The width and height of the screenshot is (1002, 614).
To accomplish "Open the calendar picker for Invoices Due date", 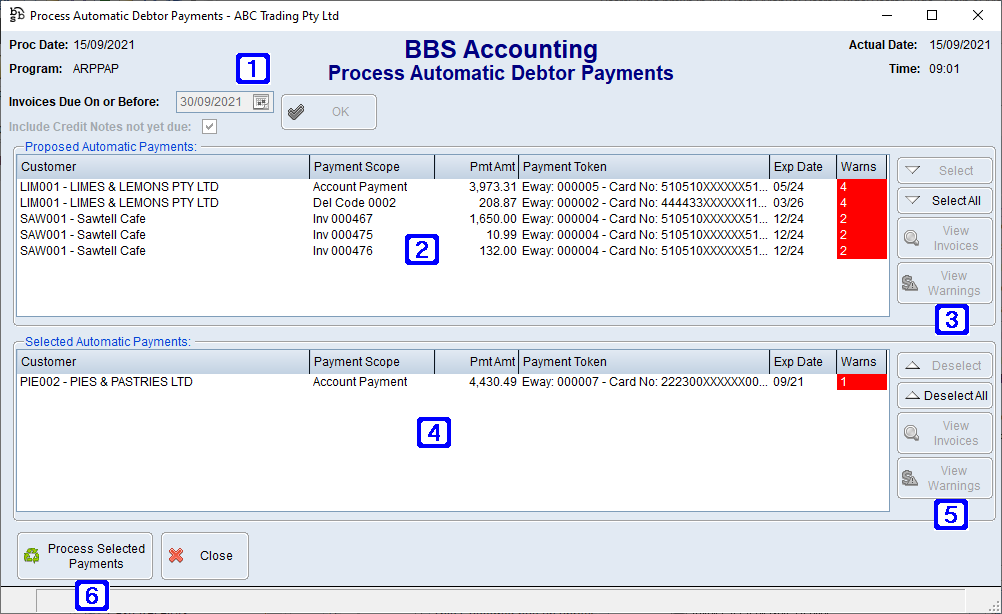I will point(262,101).
